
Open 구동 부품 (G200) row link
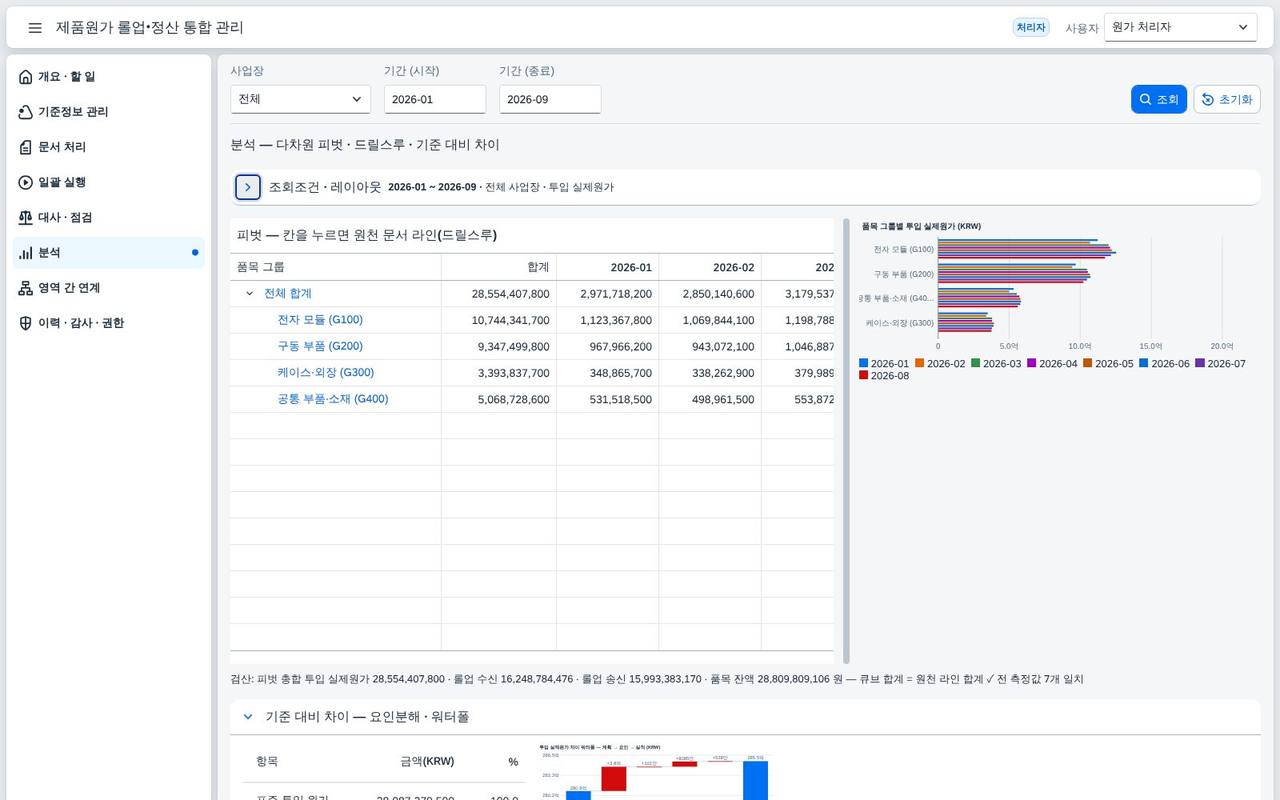coord(320,346)
